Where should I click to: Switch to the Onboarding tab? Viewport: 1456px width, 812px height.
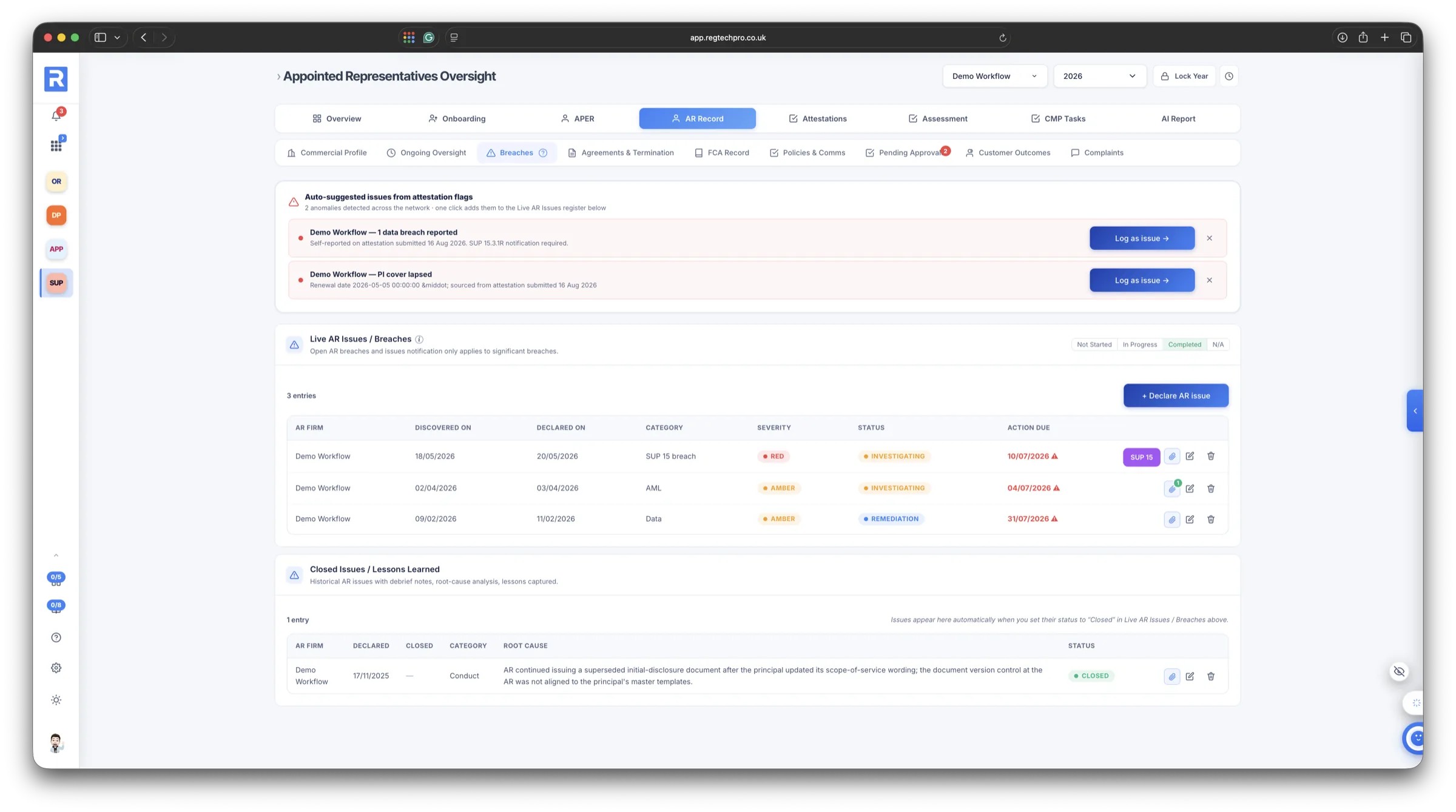click(x=457, y=119)
